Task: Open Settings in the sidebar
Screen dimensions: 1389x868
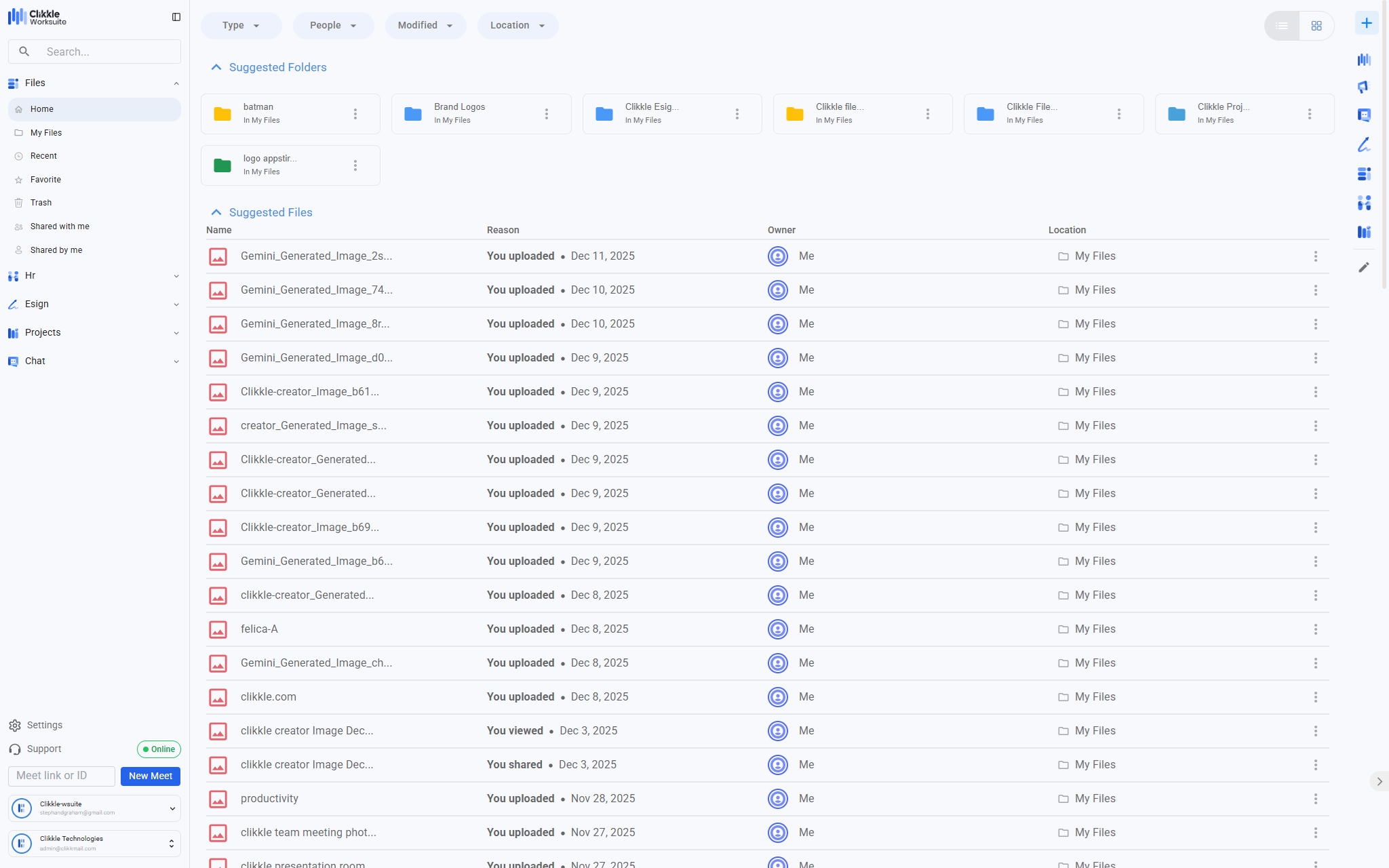Action: (44, 726)
